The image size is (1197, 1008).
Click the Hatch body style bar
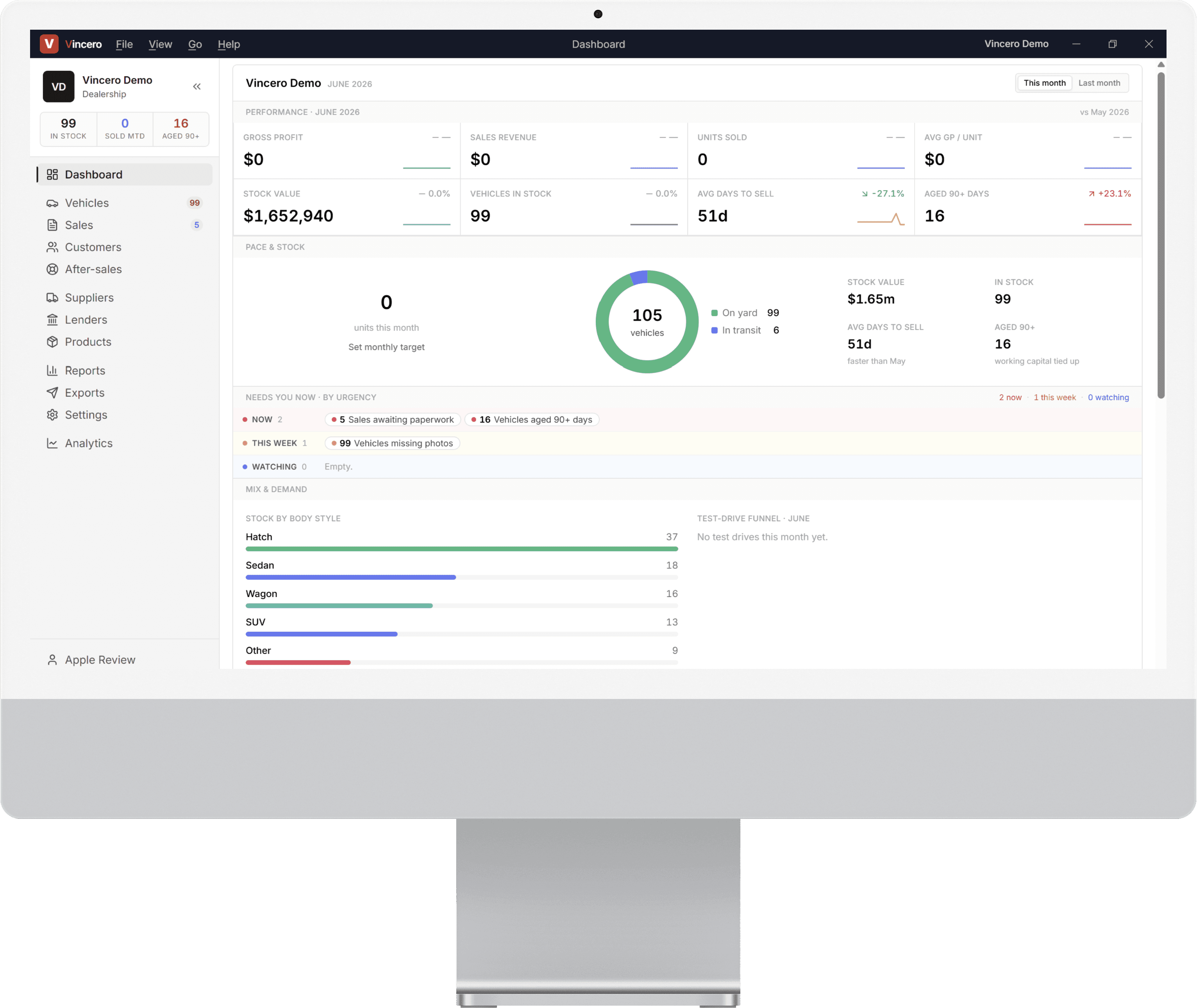pyautogui.click(x=462, y=549)
